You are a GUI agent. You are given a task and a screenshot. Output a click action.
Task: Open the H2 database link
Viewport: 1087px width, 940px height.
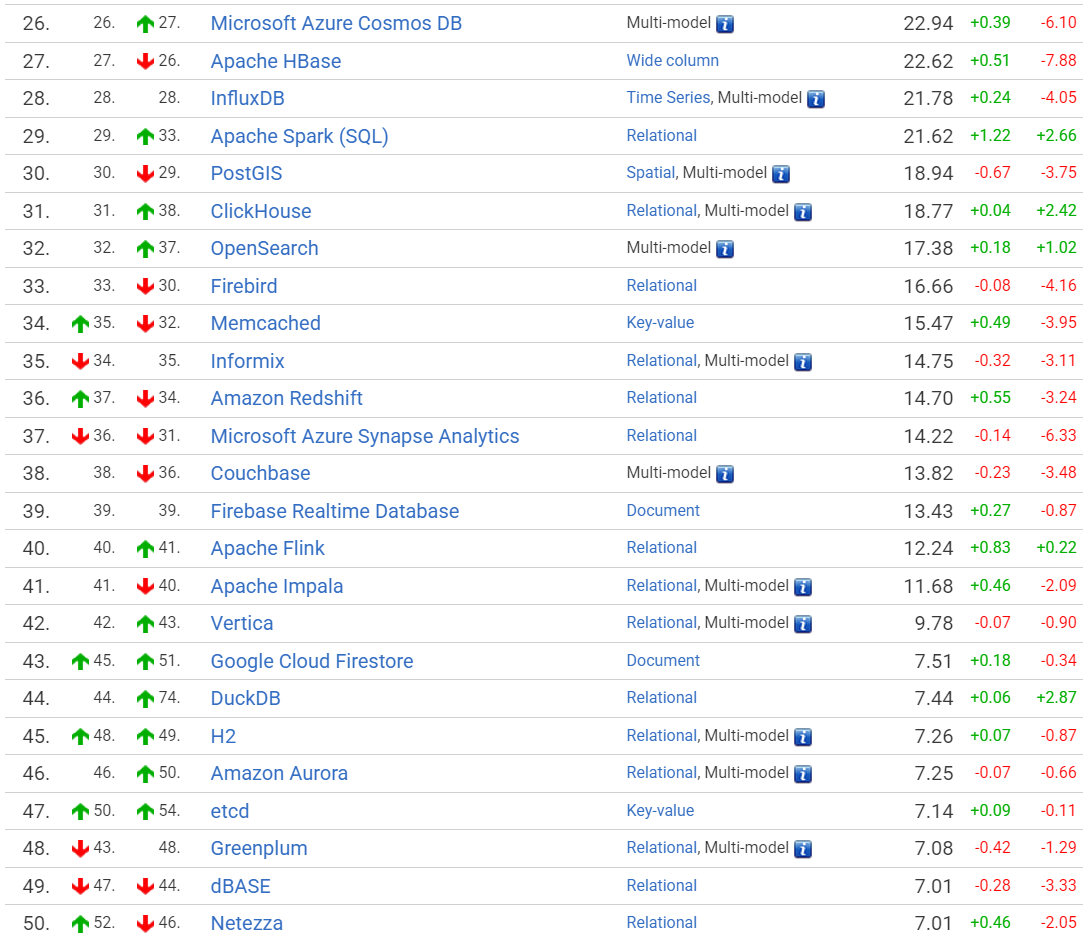[x=223, y=736]
